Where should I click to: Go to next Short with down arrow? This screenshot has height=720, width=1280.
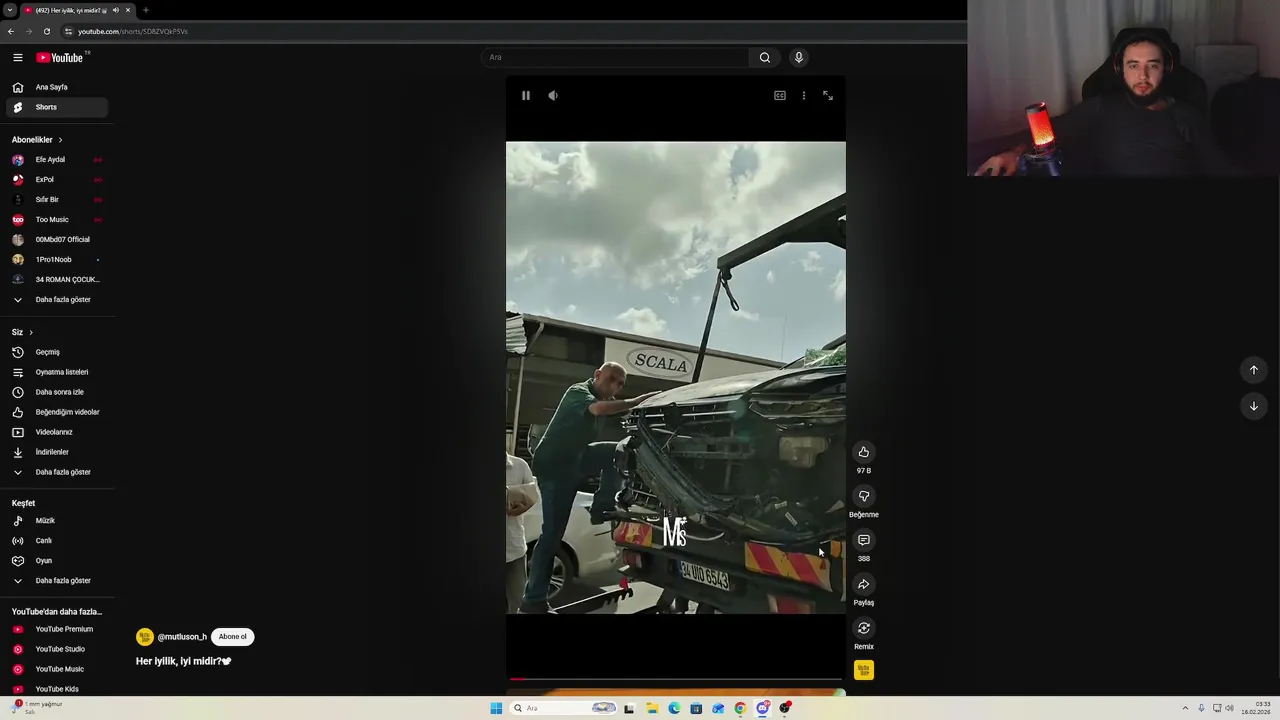tap(1254, 406)
